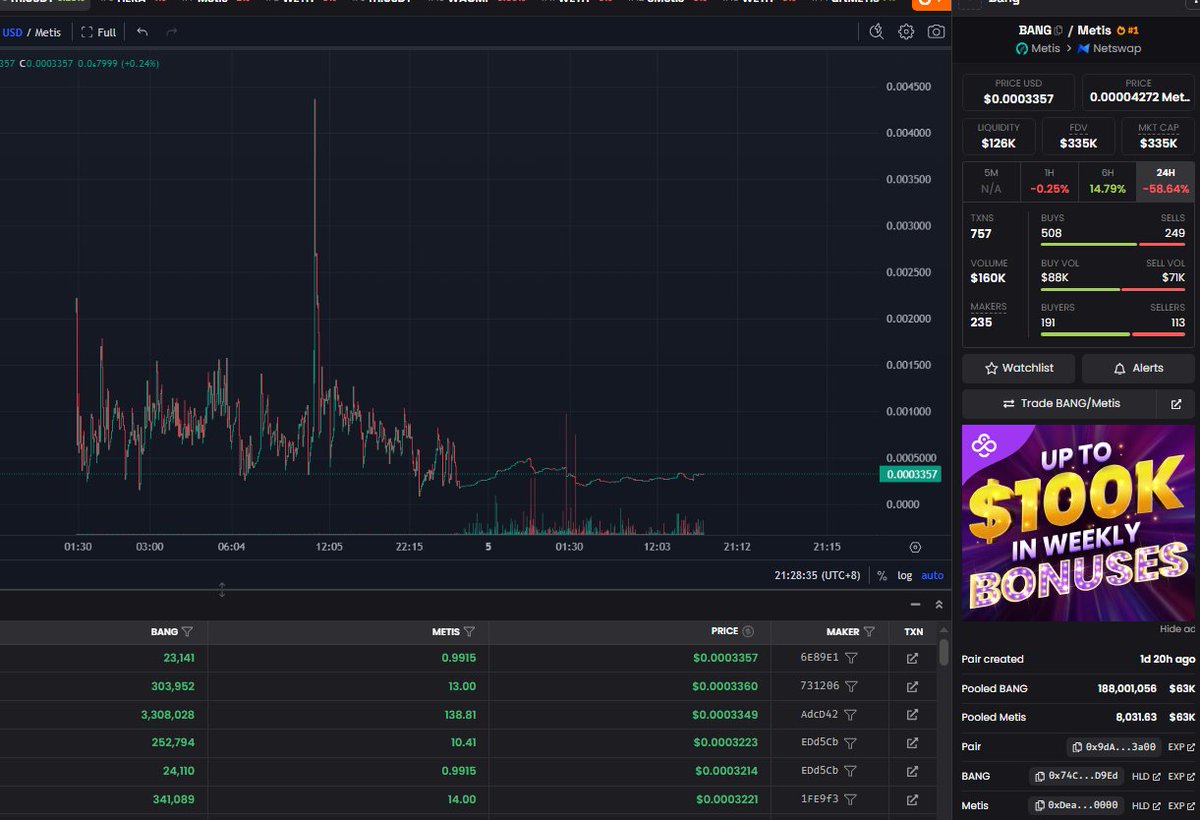Switch chart to Full screen mode
The image size is (1200, 820).
click(x=98, y=32)
